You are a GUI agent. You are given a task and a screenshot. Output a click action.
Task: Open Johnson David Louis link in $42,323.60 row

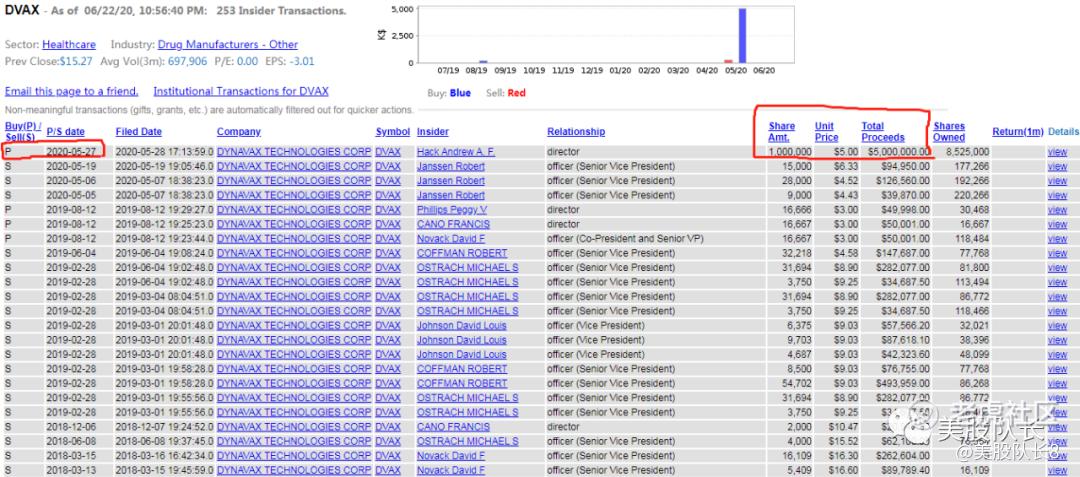[461, 354]
